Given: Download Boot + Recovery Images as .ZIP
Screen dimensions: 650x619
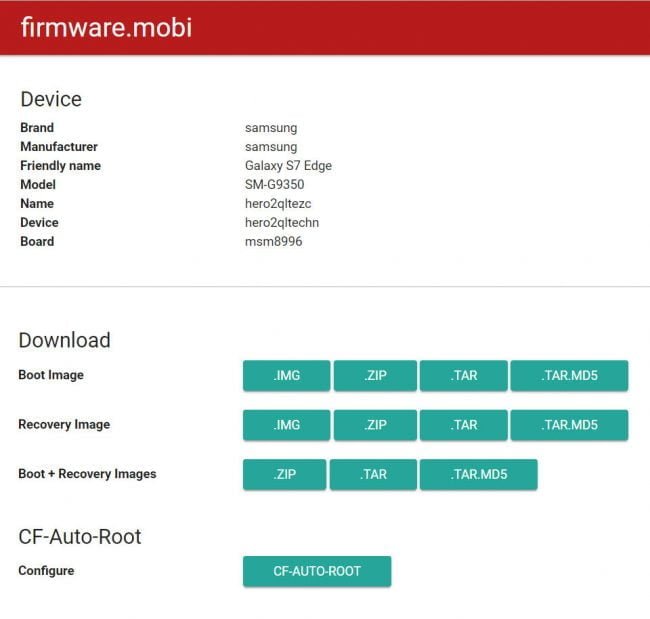Looking at the screenshot, I should tap(284, 474).
